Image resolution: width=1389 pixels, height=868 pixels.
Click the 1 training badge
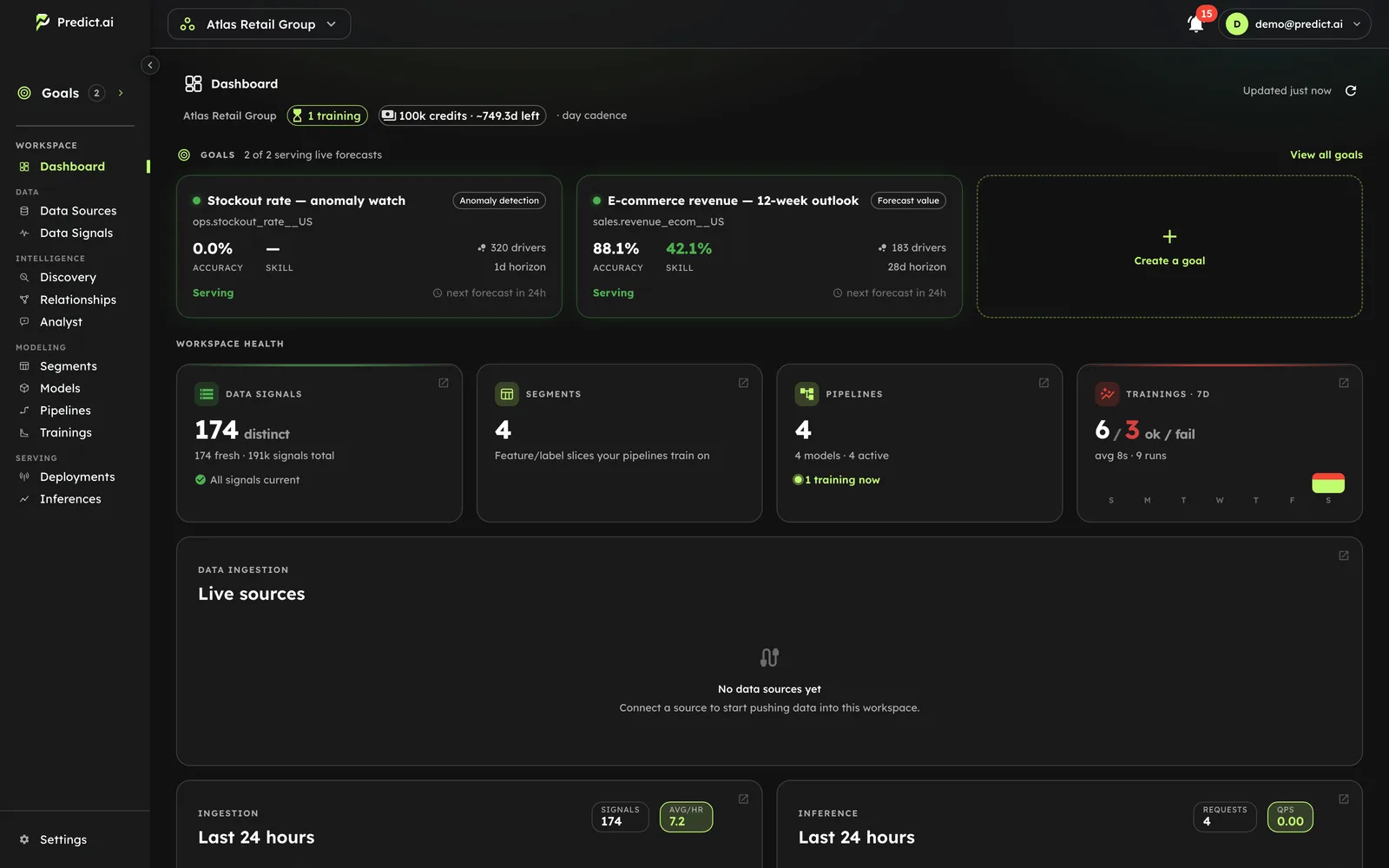(327, 115)
